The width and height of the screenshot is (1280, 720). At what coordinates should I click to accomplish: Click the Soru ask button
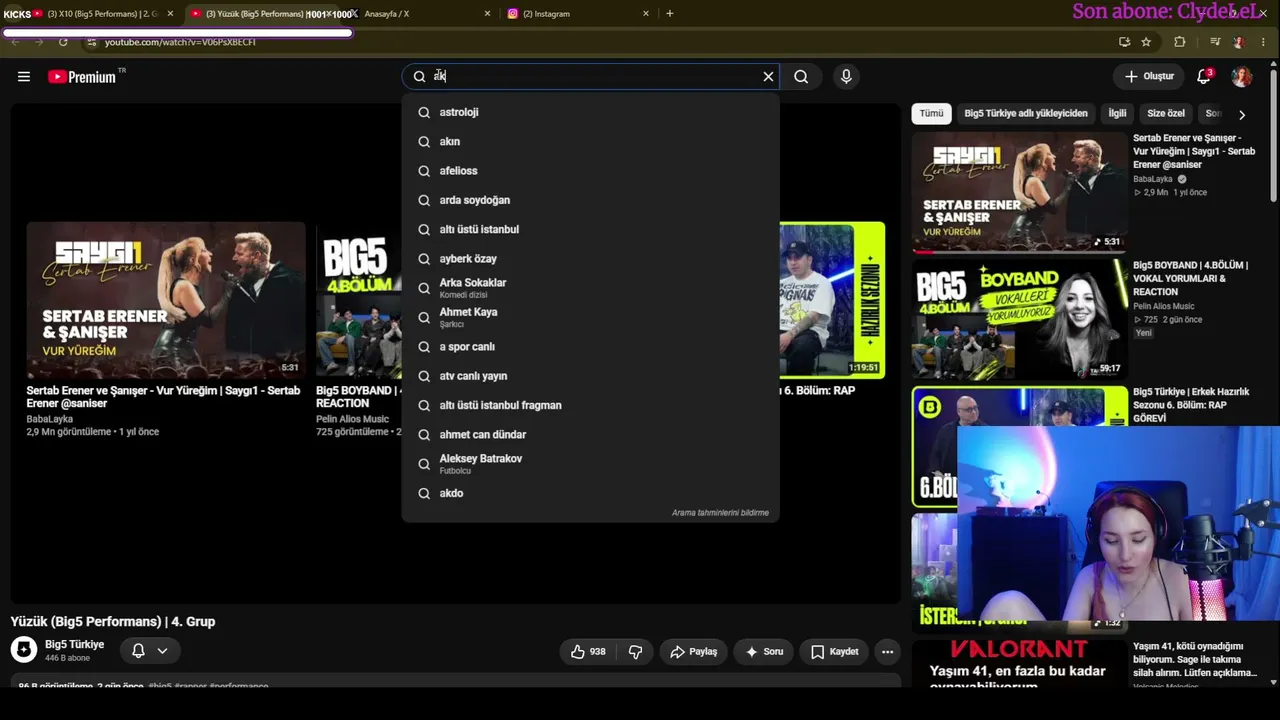764,652
